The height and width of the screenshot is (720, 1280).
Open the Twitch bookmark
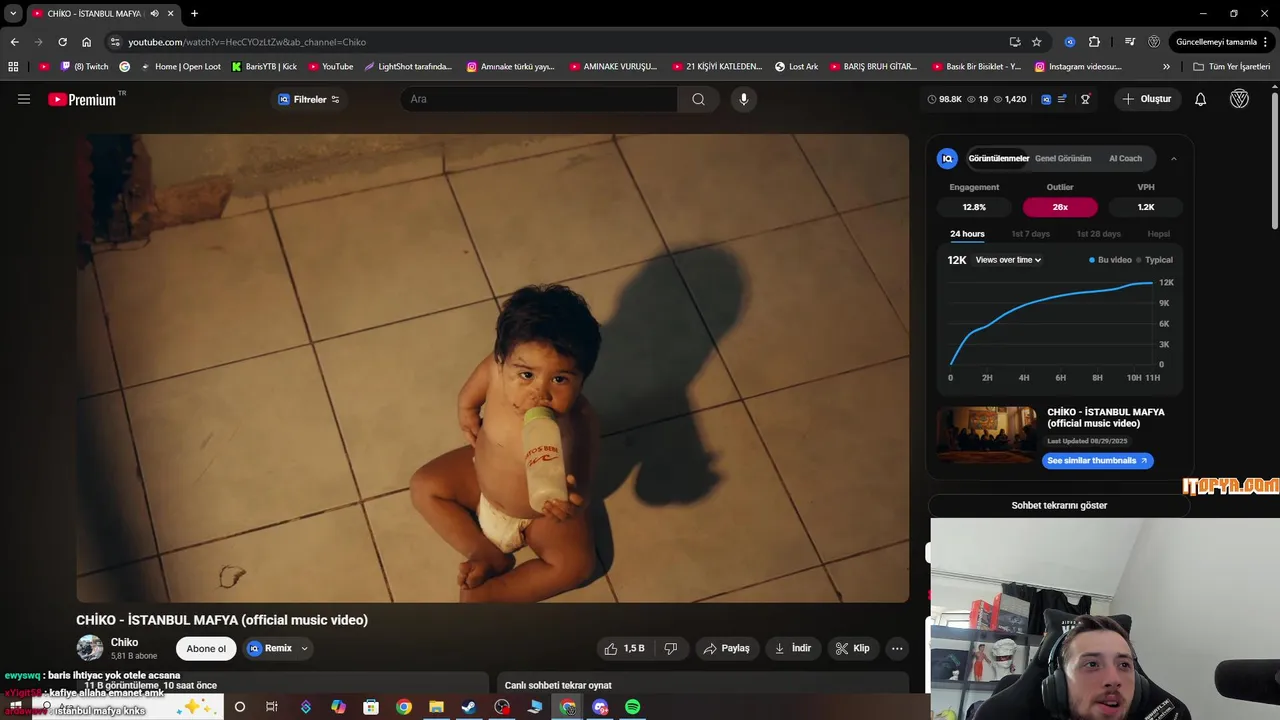pos(84,67)
